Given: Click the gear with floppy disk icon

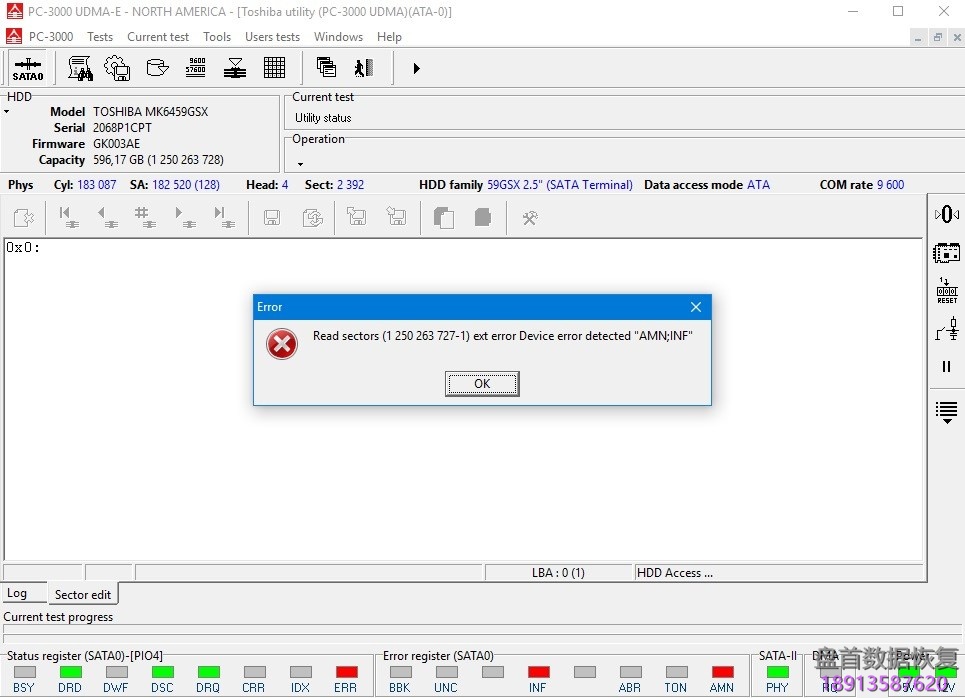Looking at the screenshot, I should pyautogui.click(x=117, y=68).
